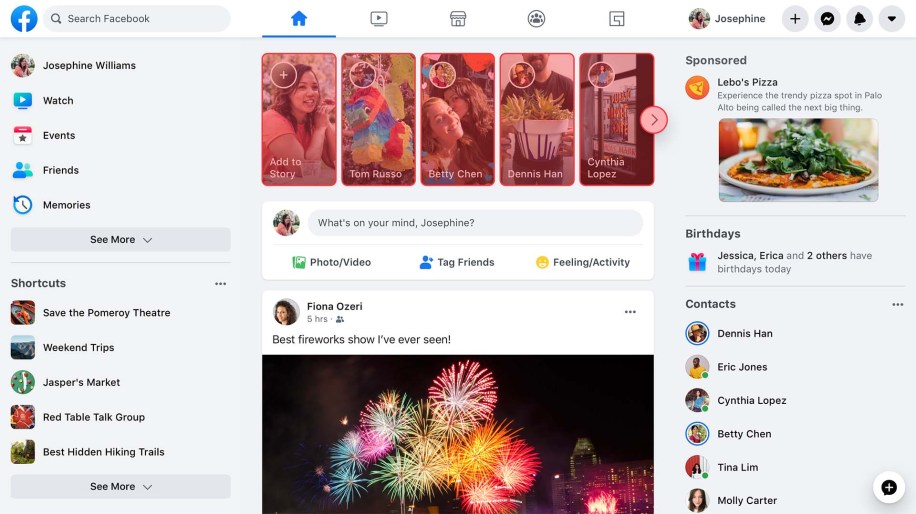Open options menu on Fiona Ozeri's post
This screenshot has height=514, width=916.
click(x=630, y=312)
